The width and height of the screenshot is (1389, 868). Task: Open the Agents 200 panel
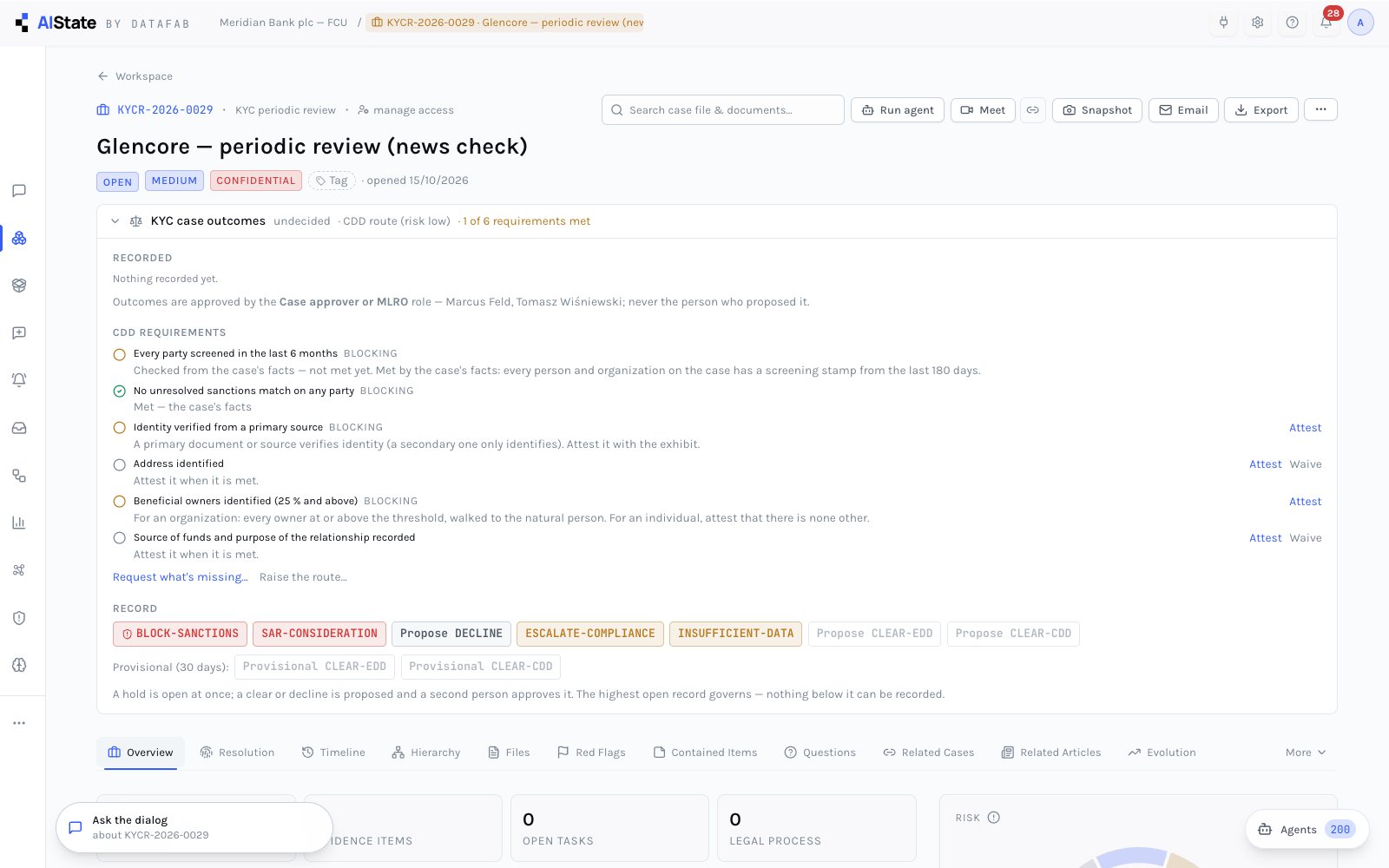pyautogui.click(x=1307, y=829)
